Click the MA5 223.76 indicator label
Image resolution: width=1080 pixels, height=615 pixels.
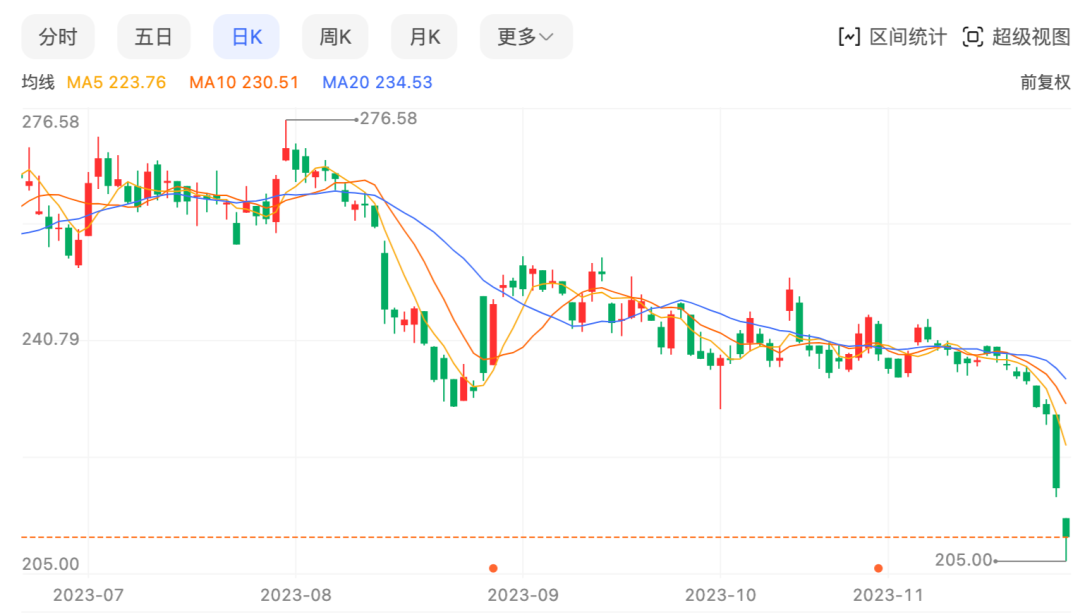point(116,83)
